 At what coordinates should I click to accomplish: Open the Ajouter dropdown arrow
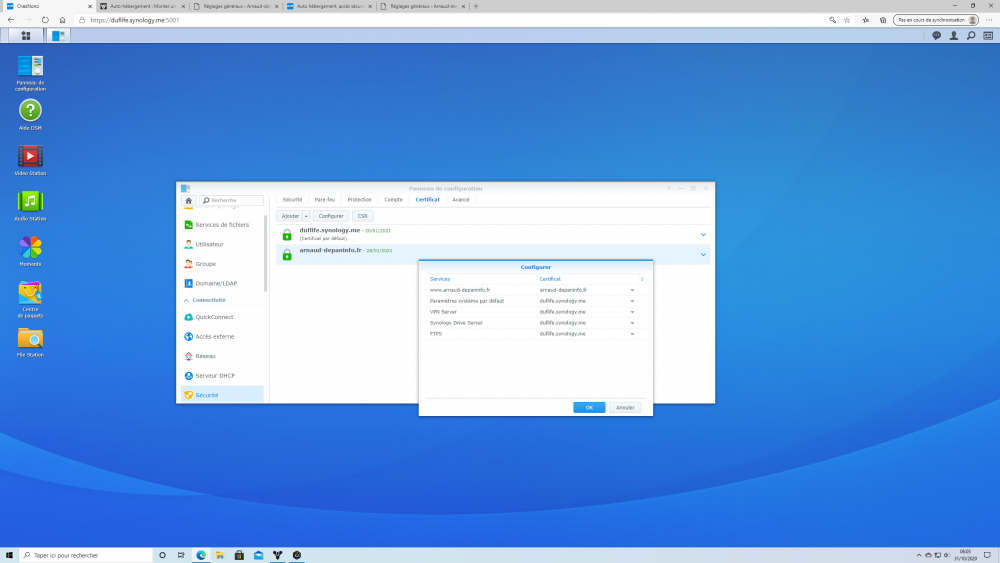click(x=306, y=216)
